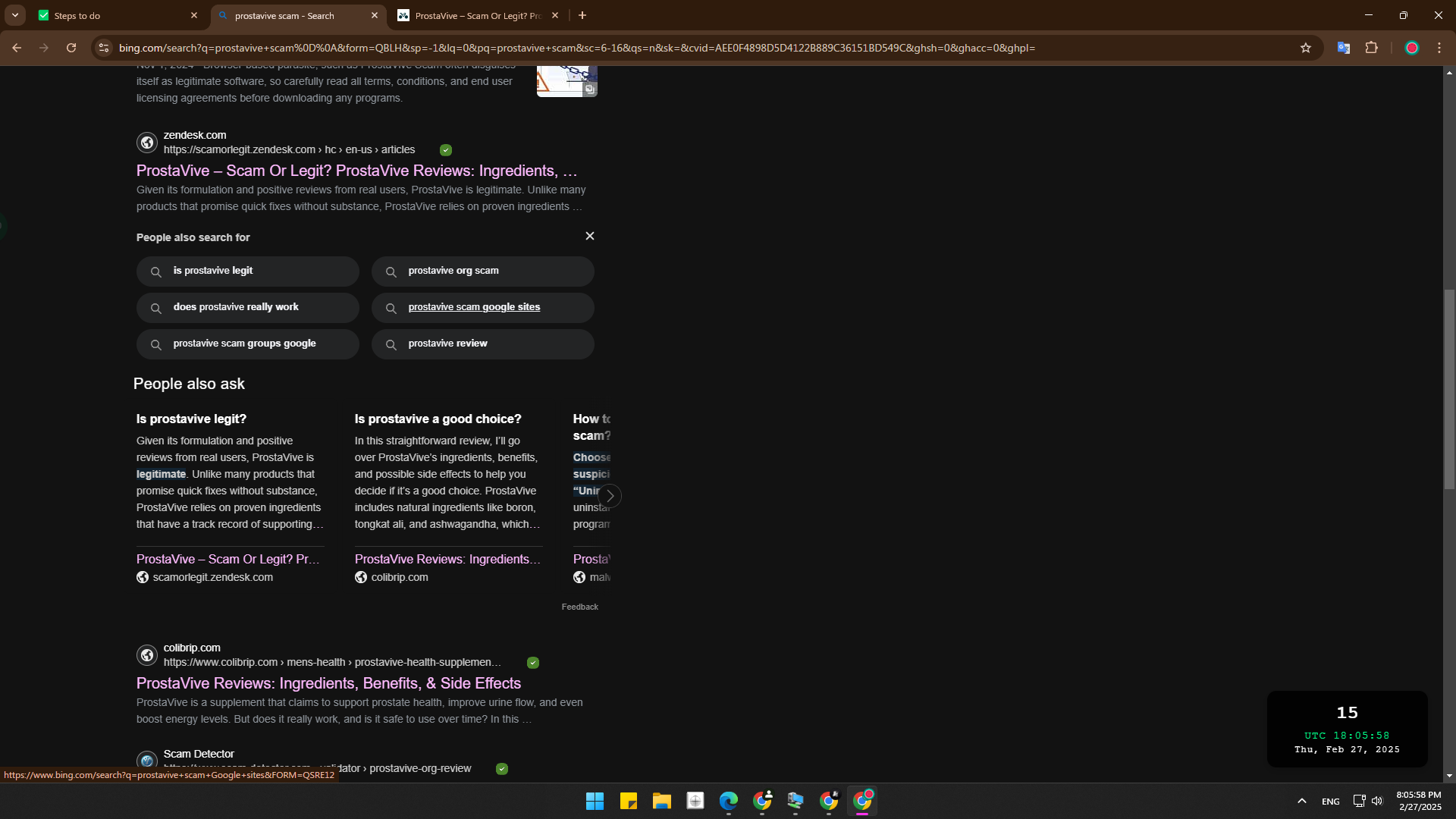This screenshot has height=819, width=1456.
Task: Open 'ProstaVive – Scam Or Legit? Pr…' card link
Action: tap(227, 559)
